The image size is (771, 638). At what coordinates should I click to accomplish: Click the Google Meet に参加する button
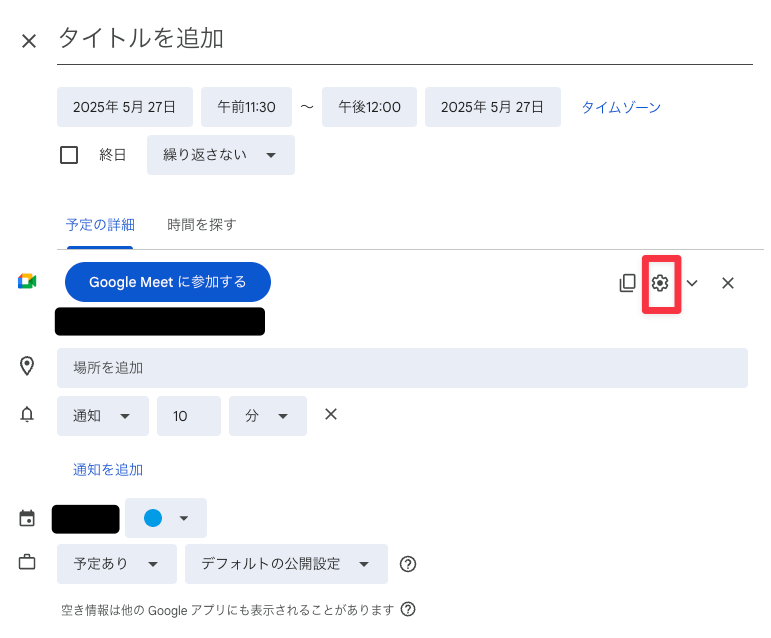[x=168, y=282]
